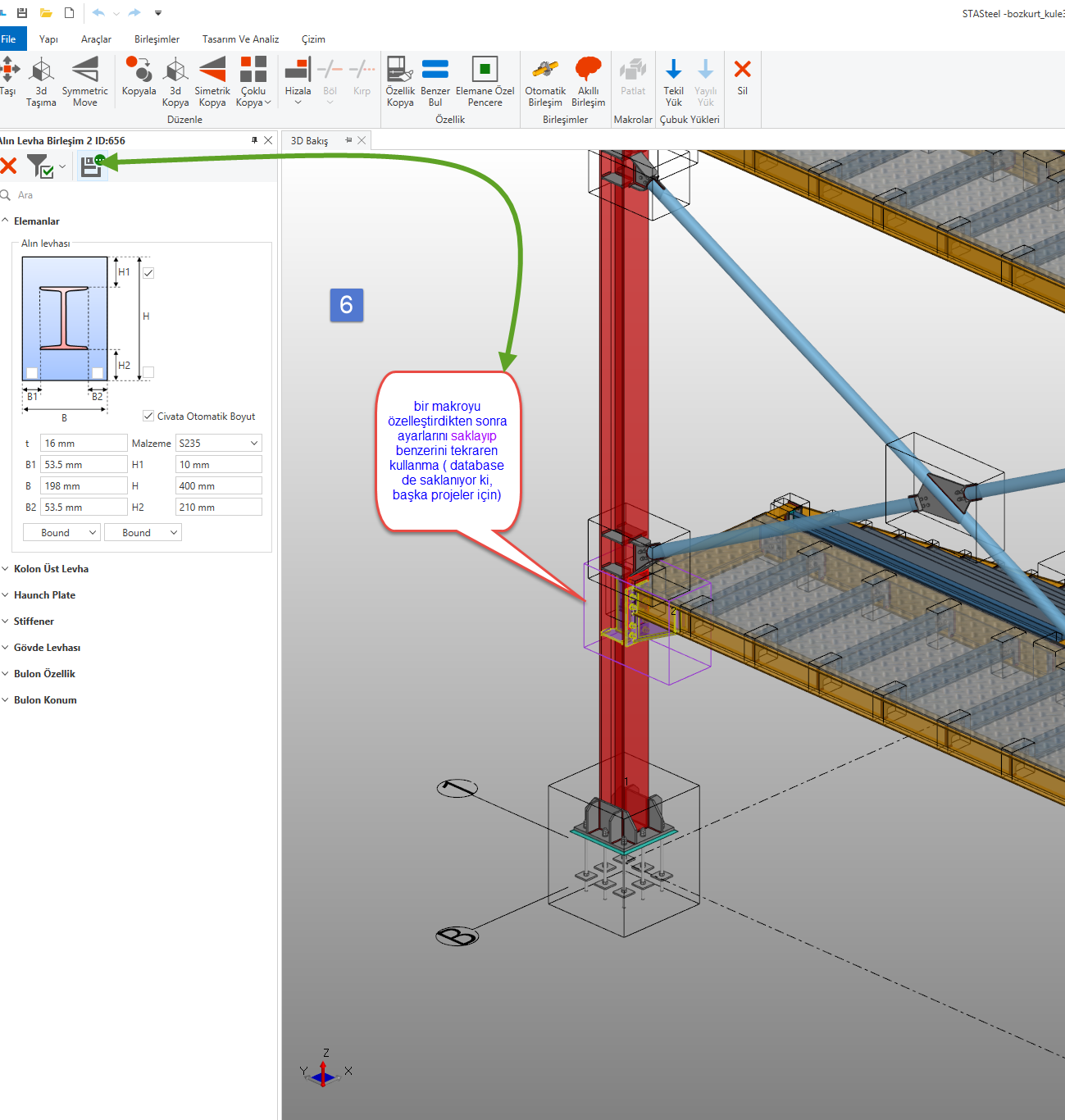The width and height of the screenshot is (1065, 1120).
Task: Uncheck the H1 dimension checkbox
Action: [148, 273]
